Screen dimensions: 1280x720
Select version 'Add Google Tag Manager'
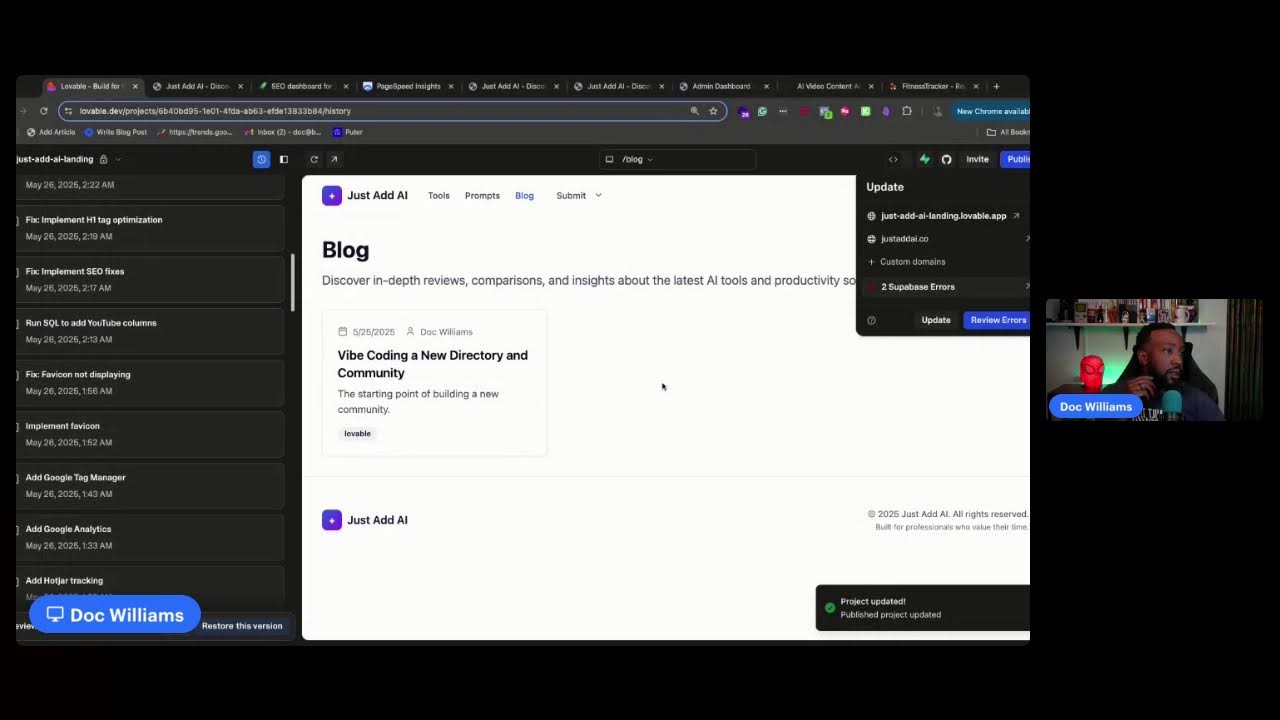click(150, 486)
